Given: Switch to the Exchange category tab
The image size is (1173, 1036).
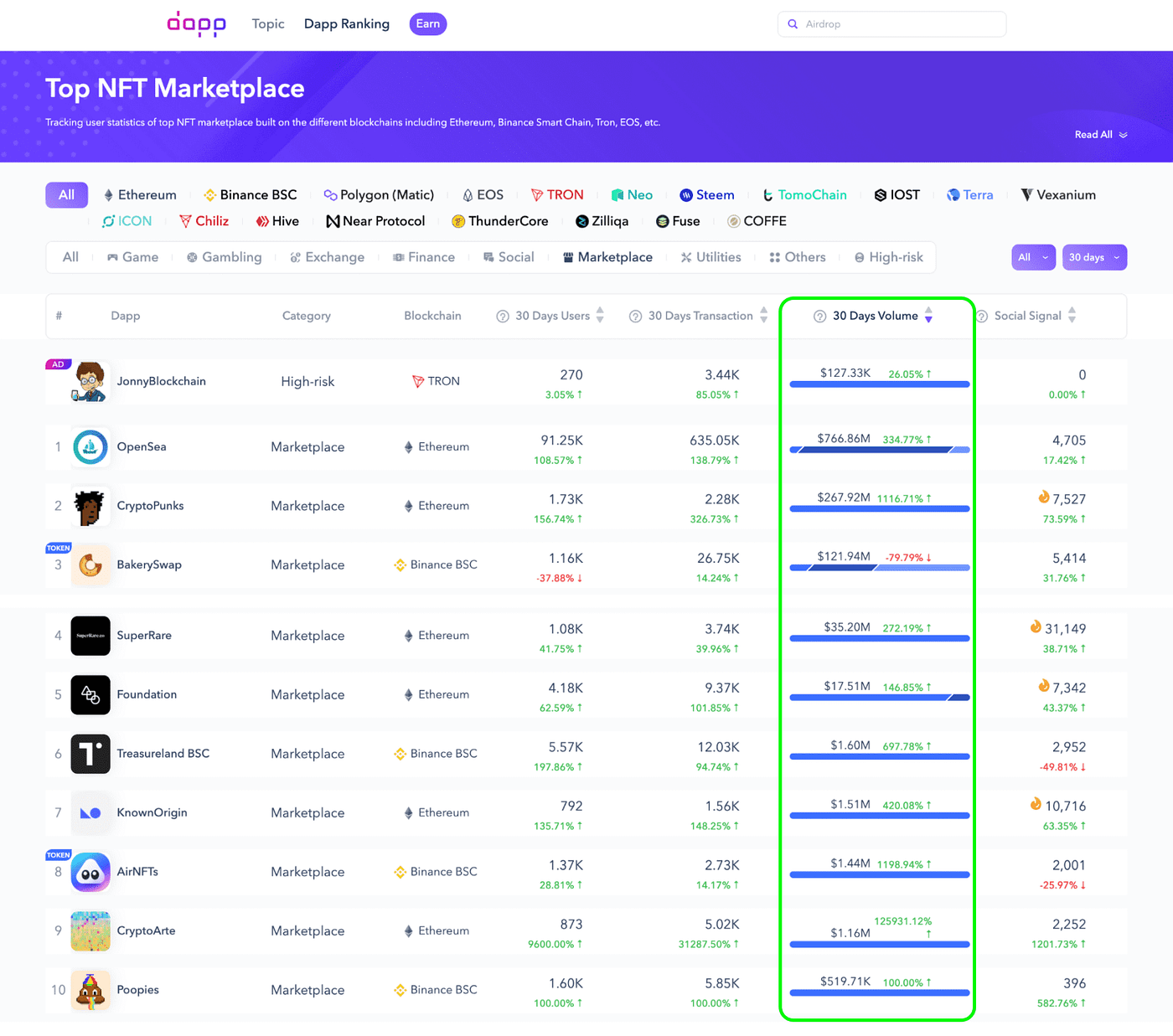Looking at the screenshot, I should (x=327, y=258).
